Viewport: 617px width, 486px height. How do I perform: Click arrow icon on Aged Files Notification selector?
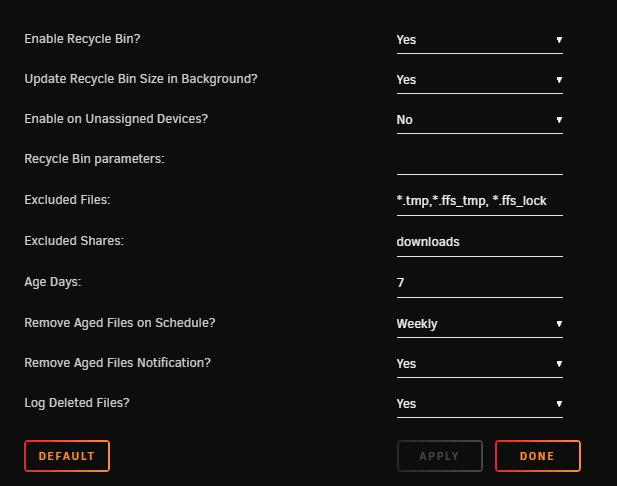[559, 364]
